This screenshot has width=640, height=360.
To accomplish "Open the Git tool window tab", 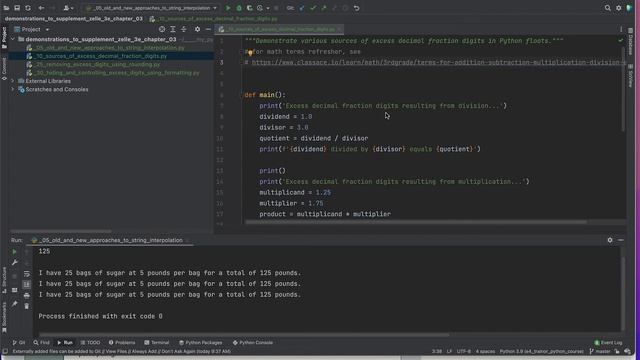I will coord(19,343).
